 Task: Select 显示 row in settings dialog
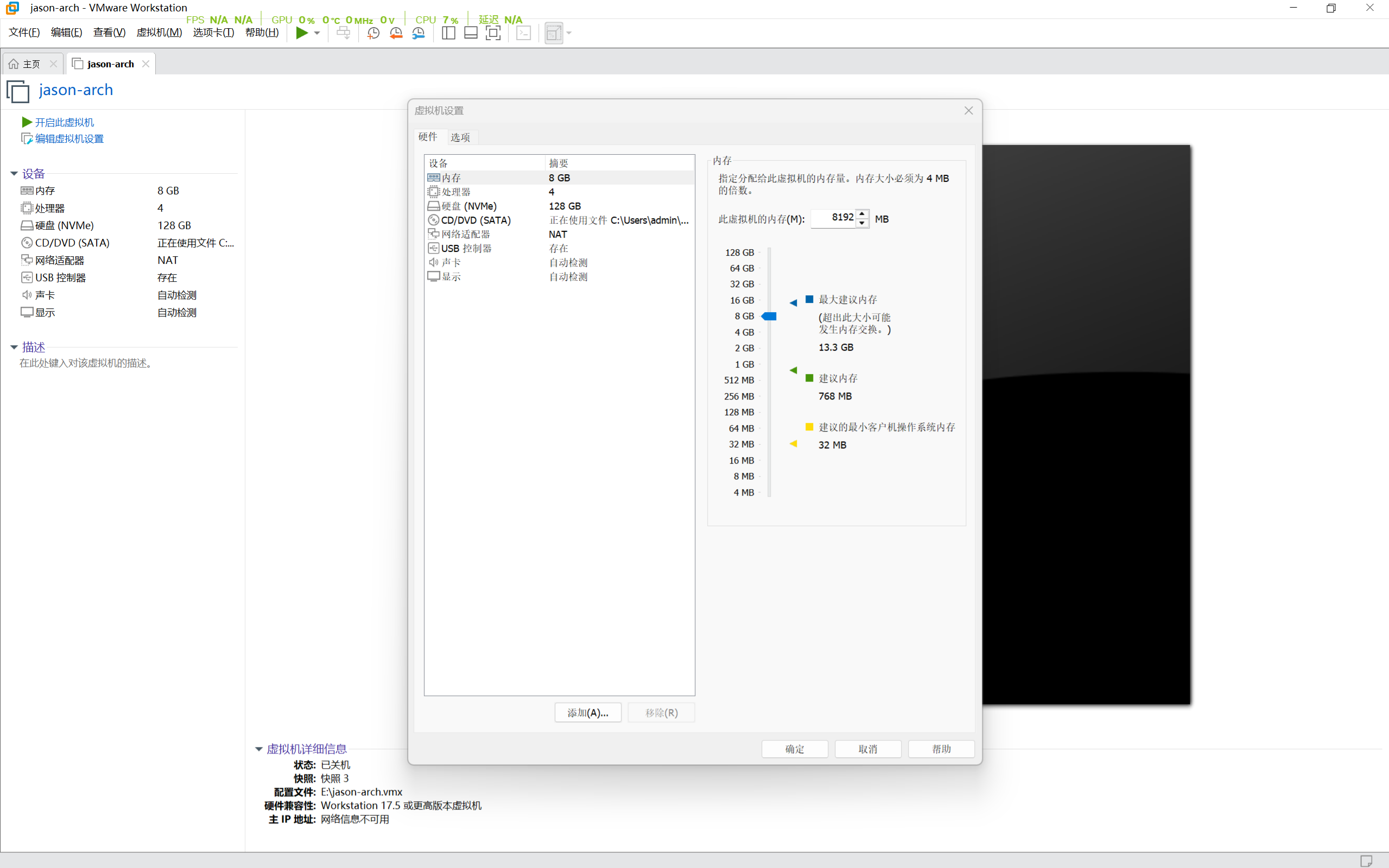point(560,277)
